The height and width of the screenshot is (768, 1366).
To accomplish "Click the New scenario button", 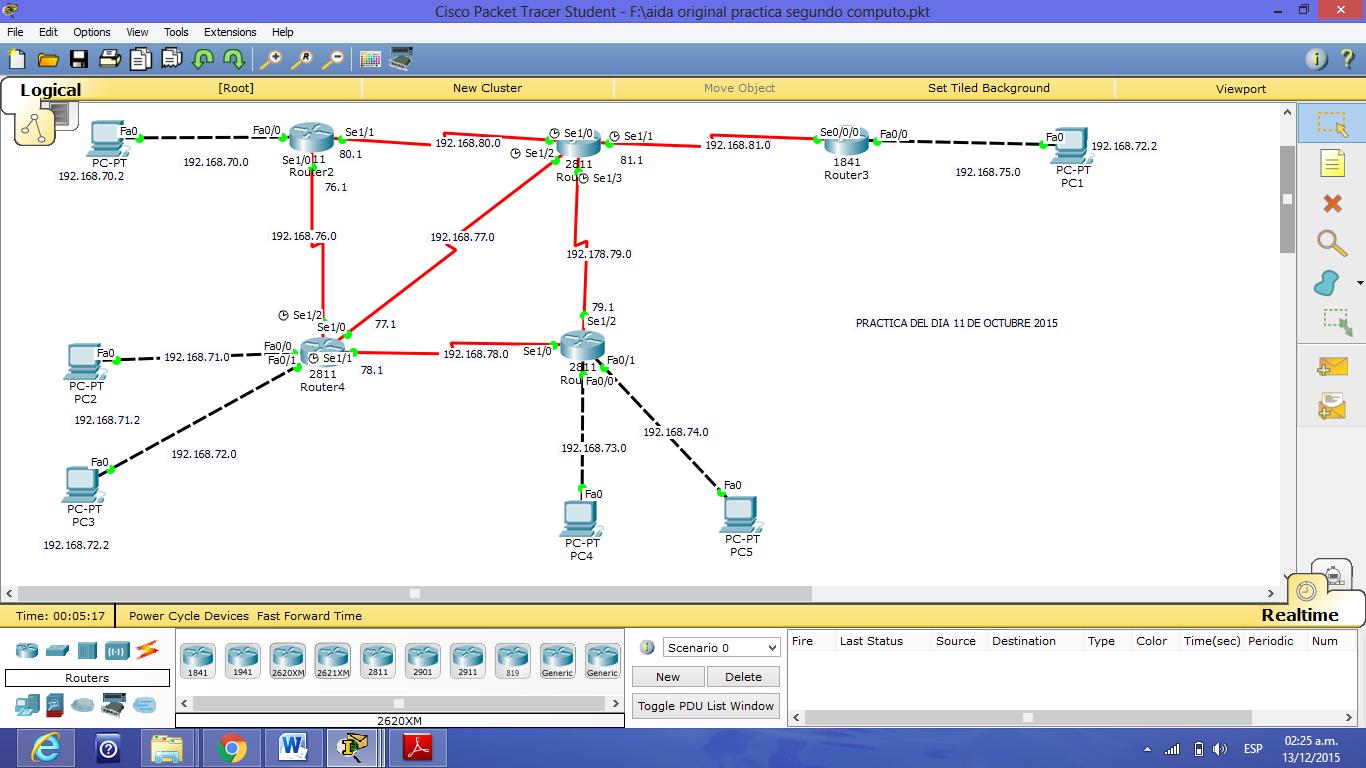I will coord(667,676).
